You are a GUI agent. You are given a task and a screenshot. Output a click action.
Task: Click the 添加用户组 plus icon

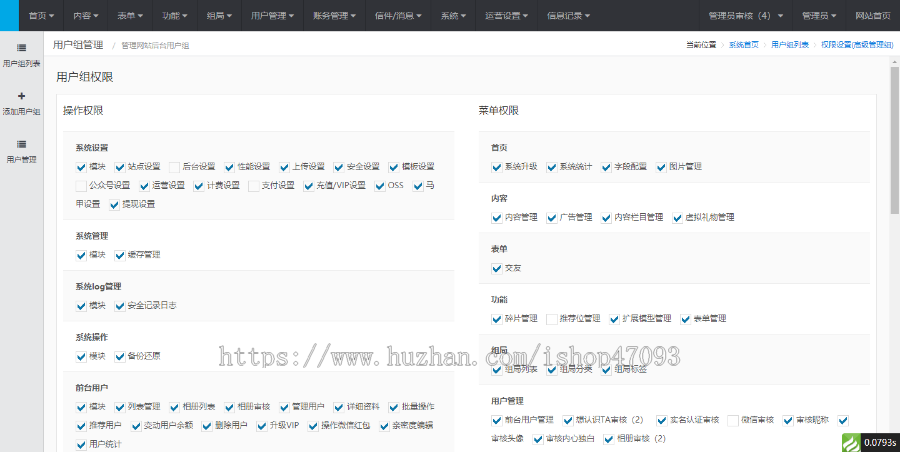21,96
